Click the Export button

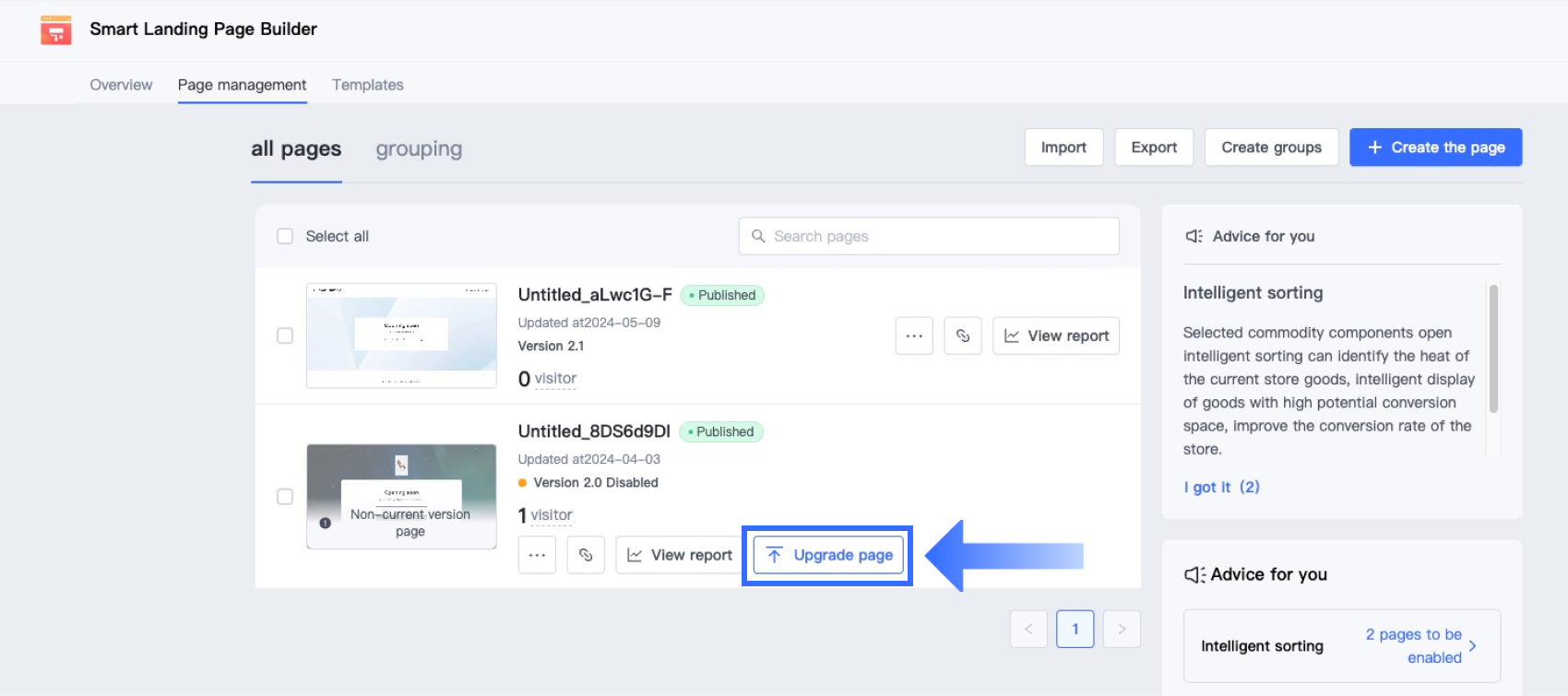click(1154, 147)
